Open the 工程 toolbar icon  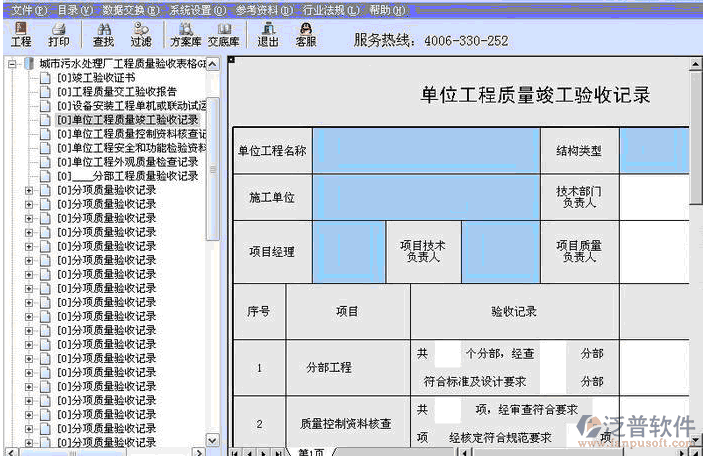point(21,35)
